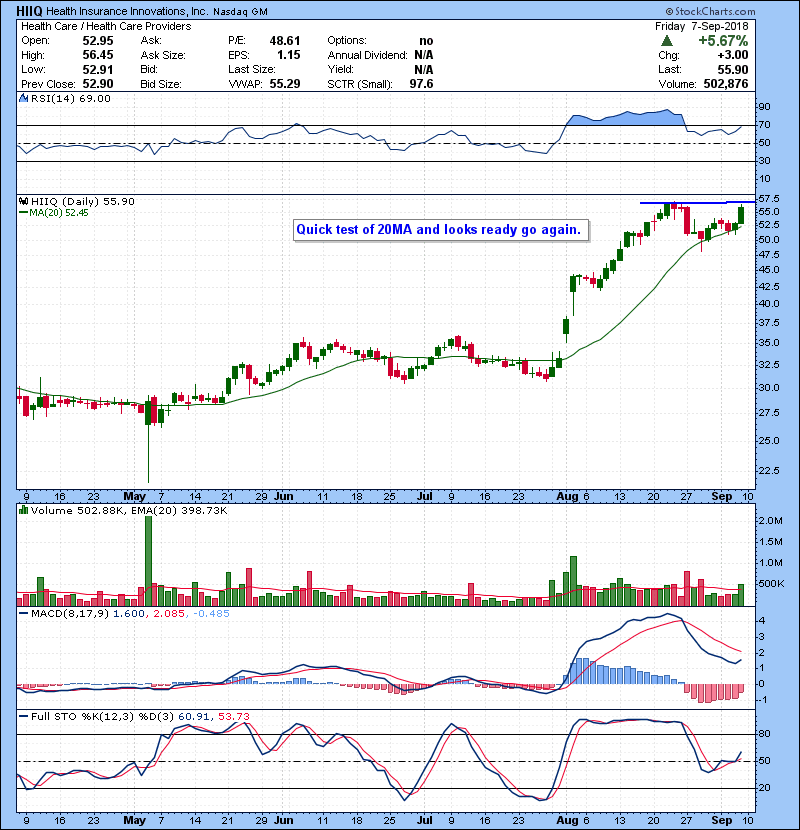Click the blue resistance line near 57.5
The width and height of the screenshot is (800, 830).
(x=697, y=202)
